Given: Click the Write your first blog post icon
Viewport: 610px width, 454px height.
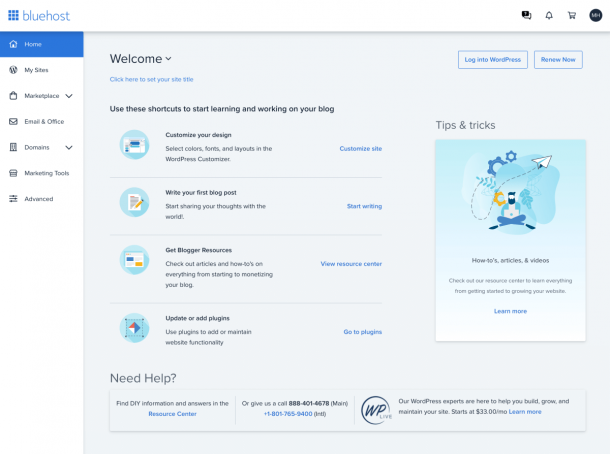Looking at the screenshot, I should [x=134, y=202].
